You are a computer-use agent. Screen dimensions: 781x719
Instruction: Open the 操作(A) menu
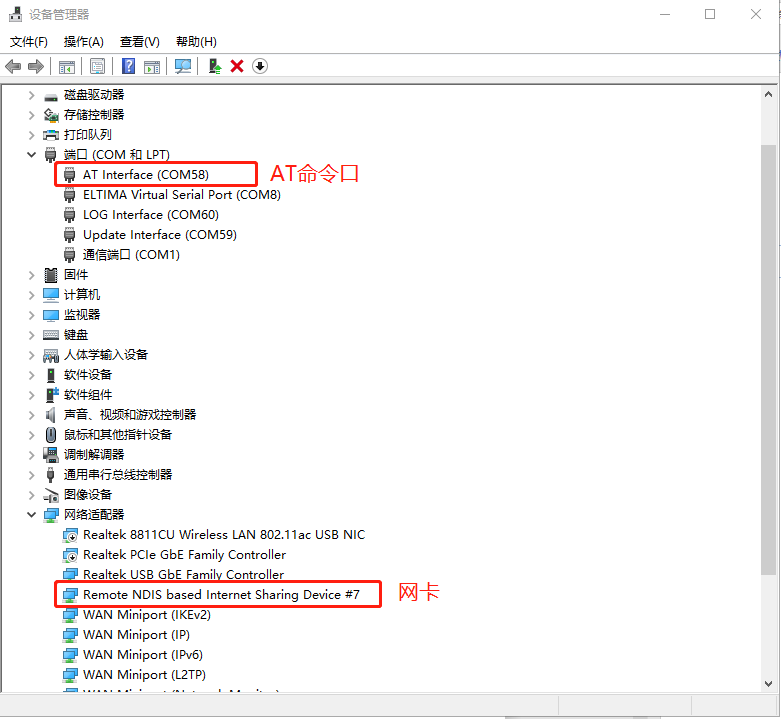tap(83, 41)
